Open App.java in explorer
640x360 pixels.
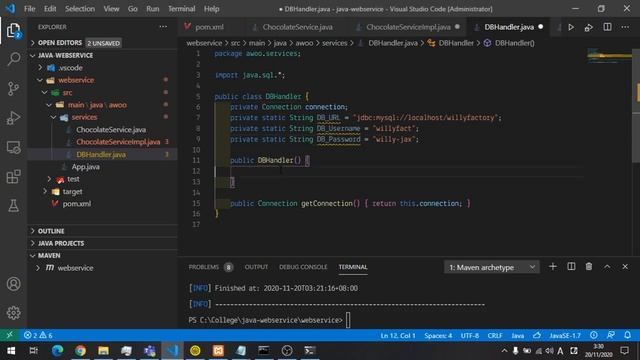pyautogui.click(x=85, y=167)
